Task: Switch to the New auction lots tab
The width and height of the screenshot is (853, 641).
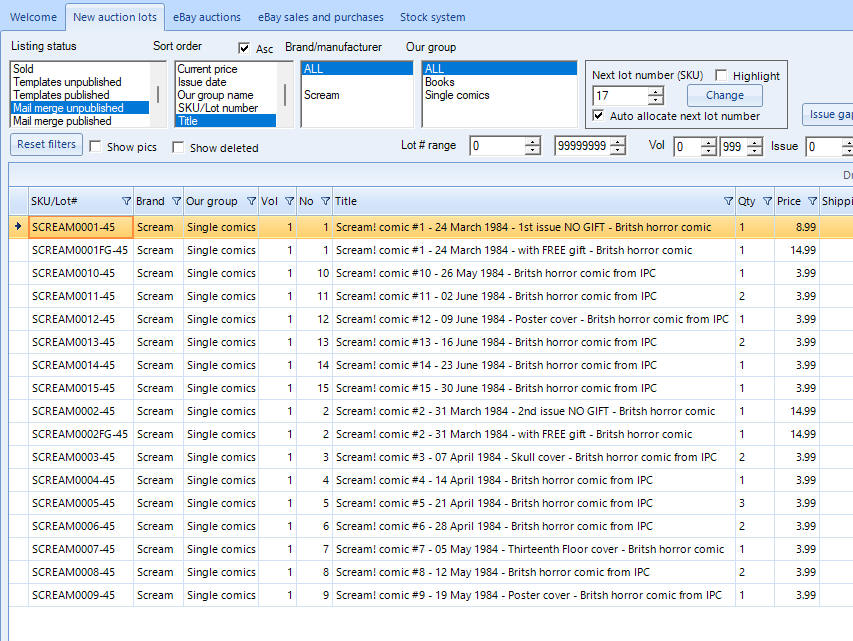Action: (115, 17)
